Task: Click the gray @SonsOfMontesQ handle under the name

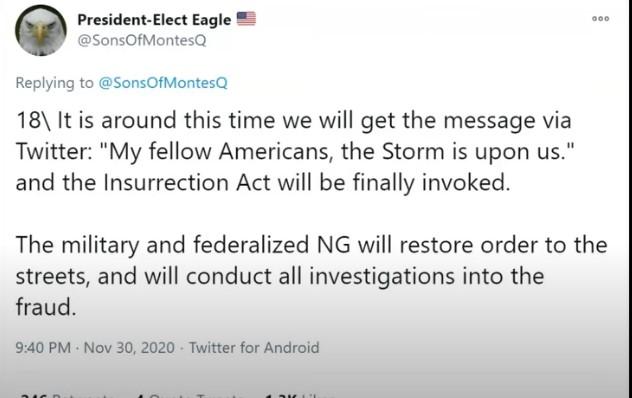Action: coord(141,40)
